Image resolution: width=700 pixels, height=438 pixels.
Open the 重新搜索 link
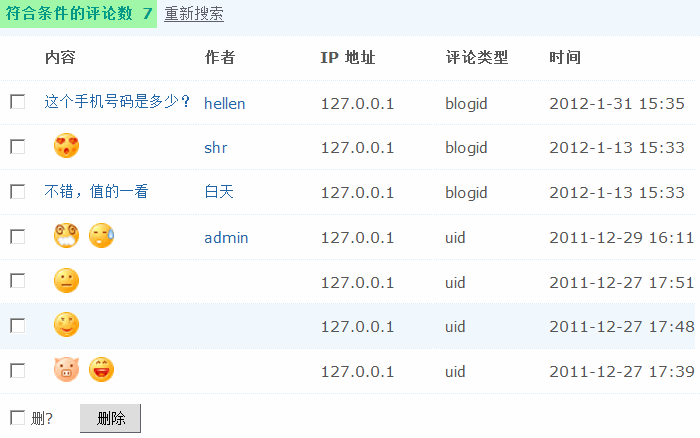coord(194,13)
